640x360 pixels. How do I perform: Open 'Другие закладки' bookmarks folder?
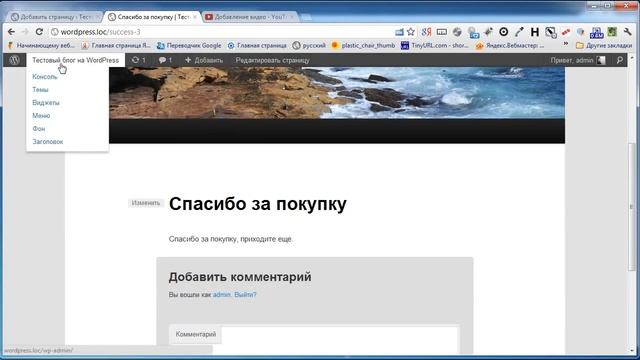603,45
